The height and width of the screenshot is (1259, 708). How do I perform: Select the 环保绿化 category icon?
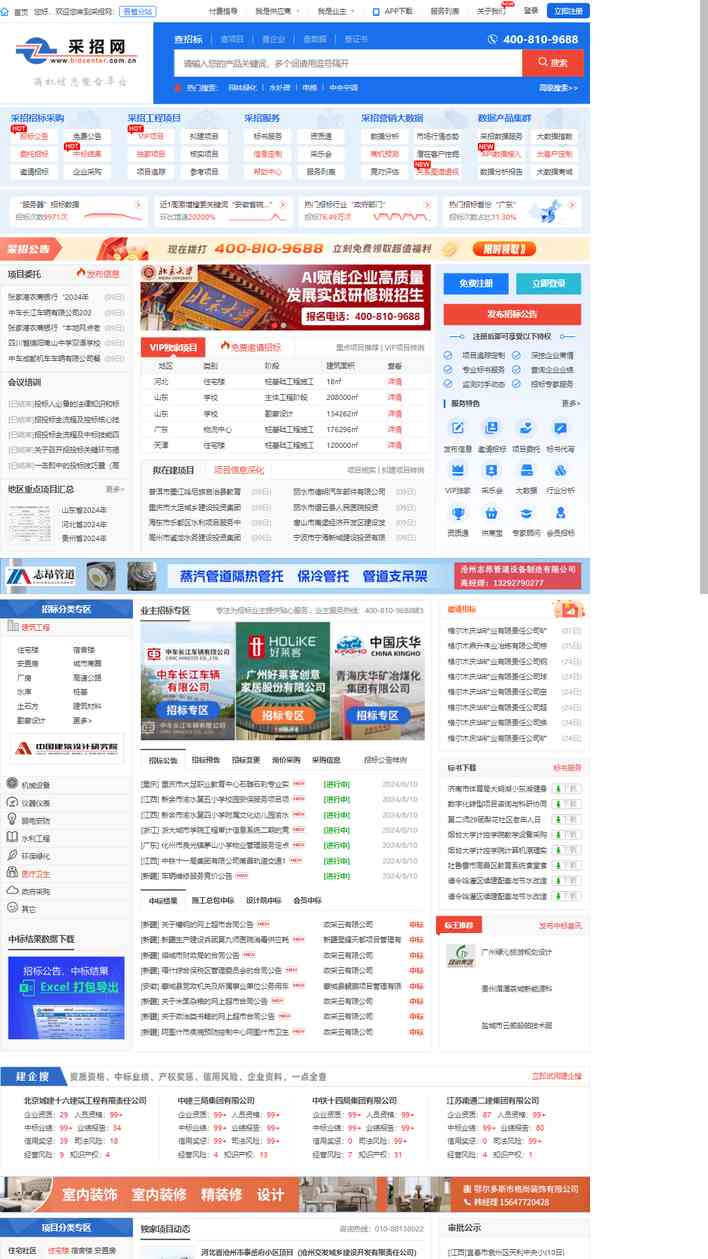[12, 856]
